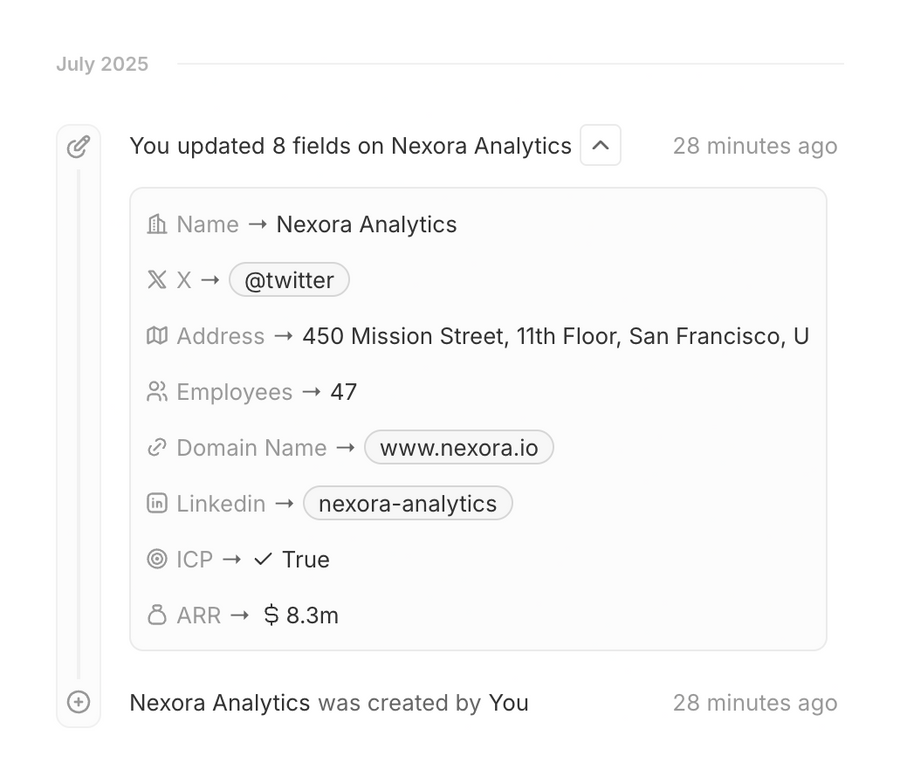Click the July 2025 date header
Image resolution: width=900 pixels, height=784 pixels.
[x=101, y=63]
